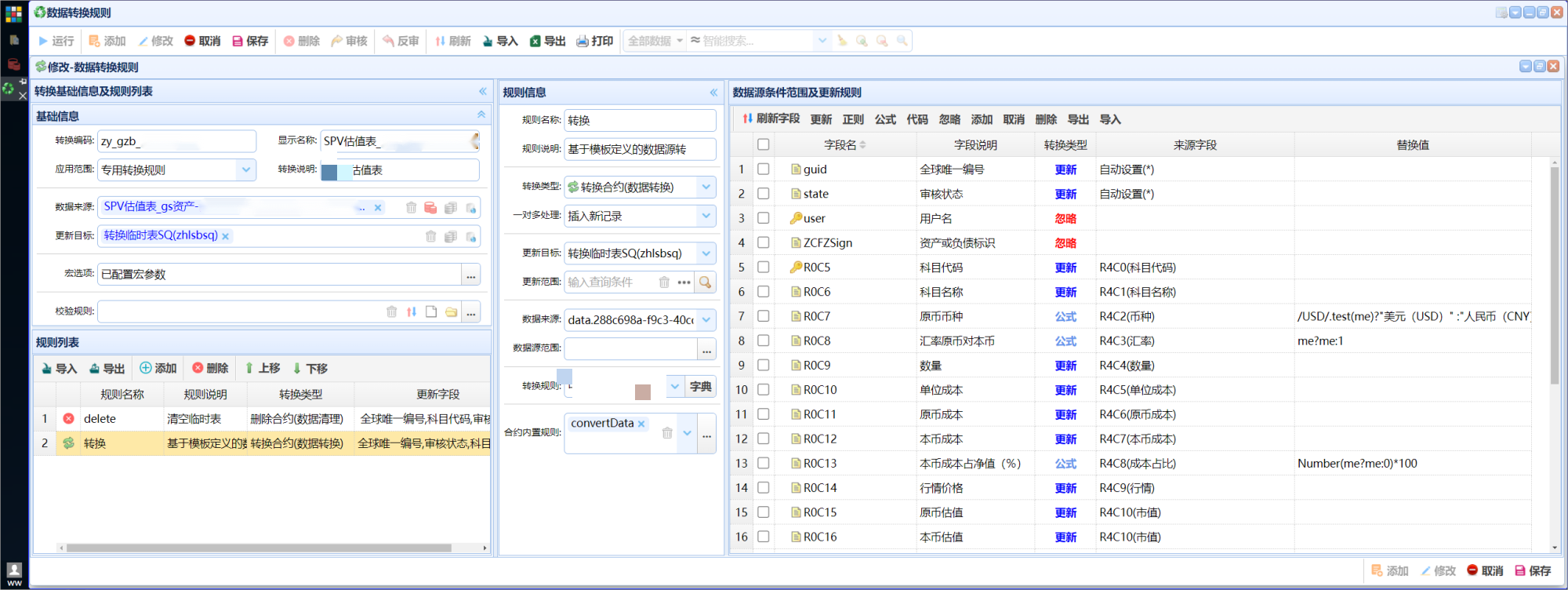The image size is (1568, 590).
Task: Tick the checkbox for field R0C7
Action: click(x=764, y=316)
